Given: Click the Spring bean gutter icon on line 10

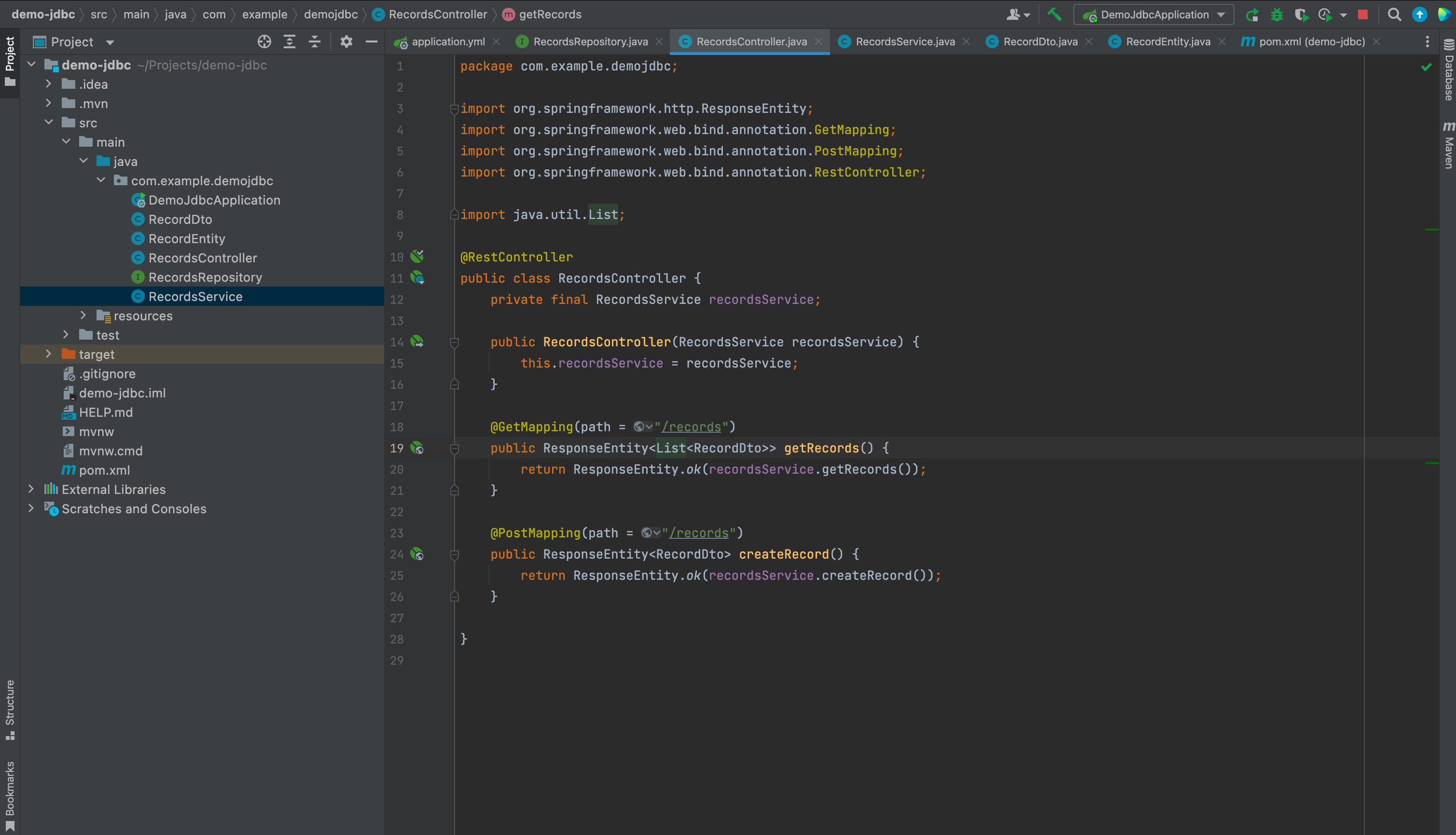Looking at the screenshot, I should tap(417, 256).
